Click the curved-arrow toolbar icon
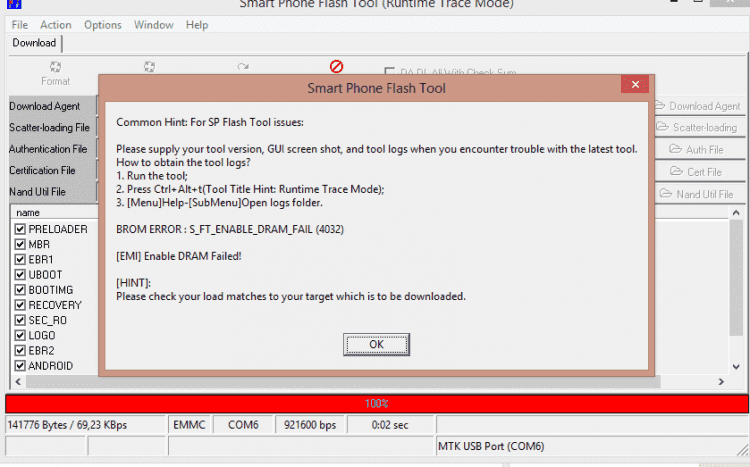750x467 pixels. [243, 67]
